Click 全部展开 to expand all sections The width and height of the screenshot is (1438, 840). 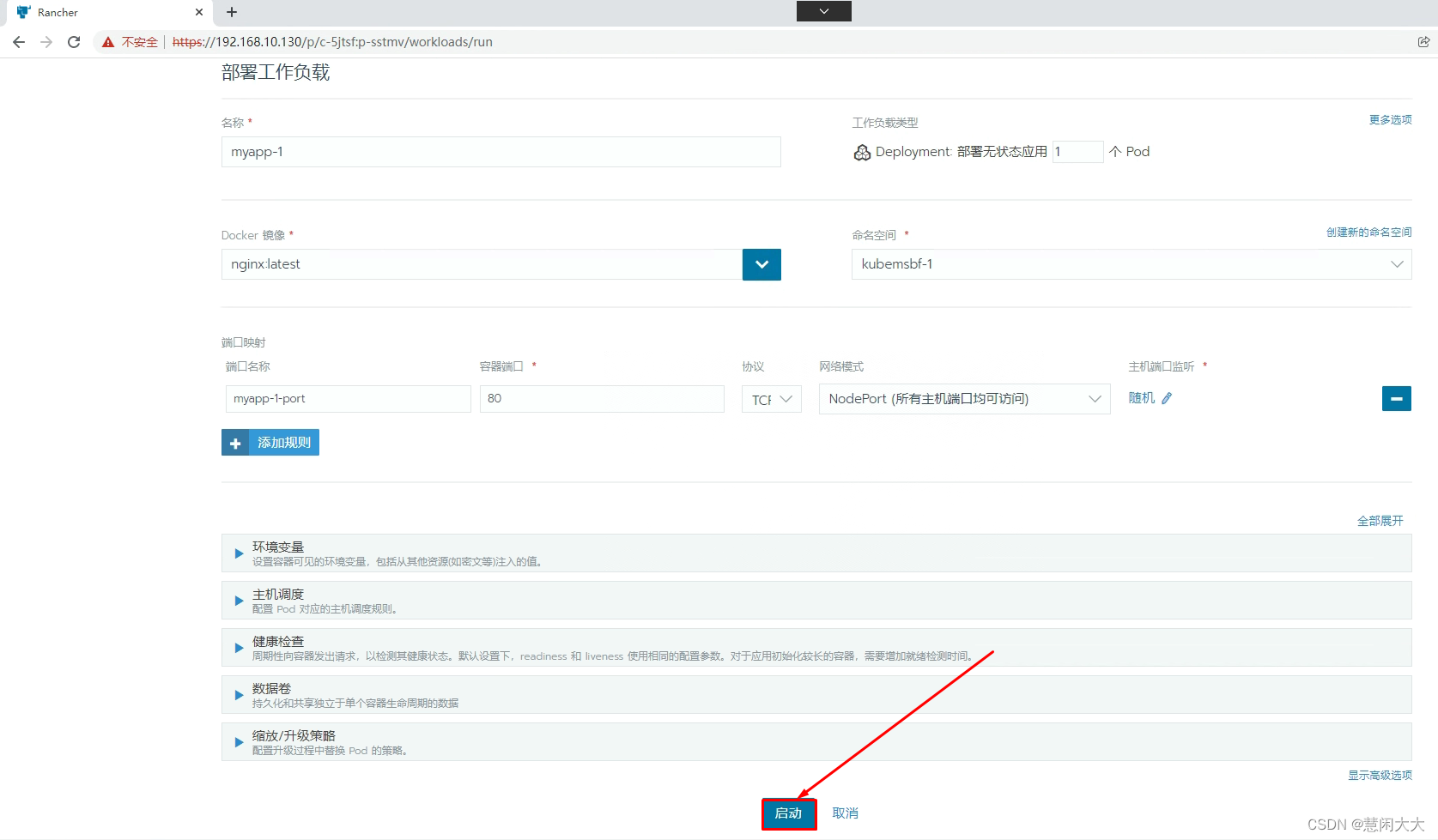point(1380,521)
